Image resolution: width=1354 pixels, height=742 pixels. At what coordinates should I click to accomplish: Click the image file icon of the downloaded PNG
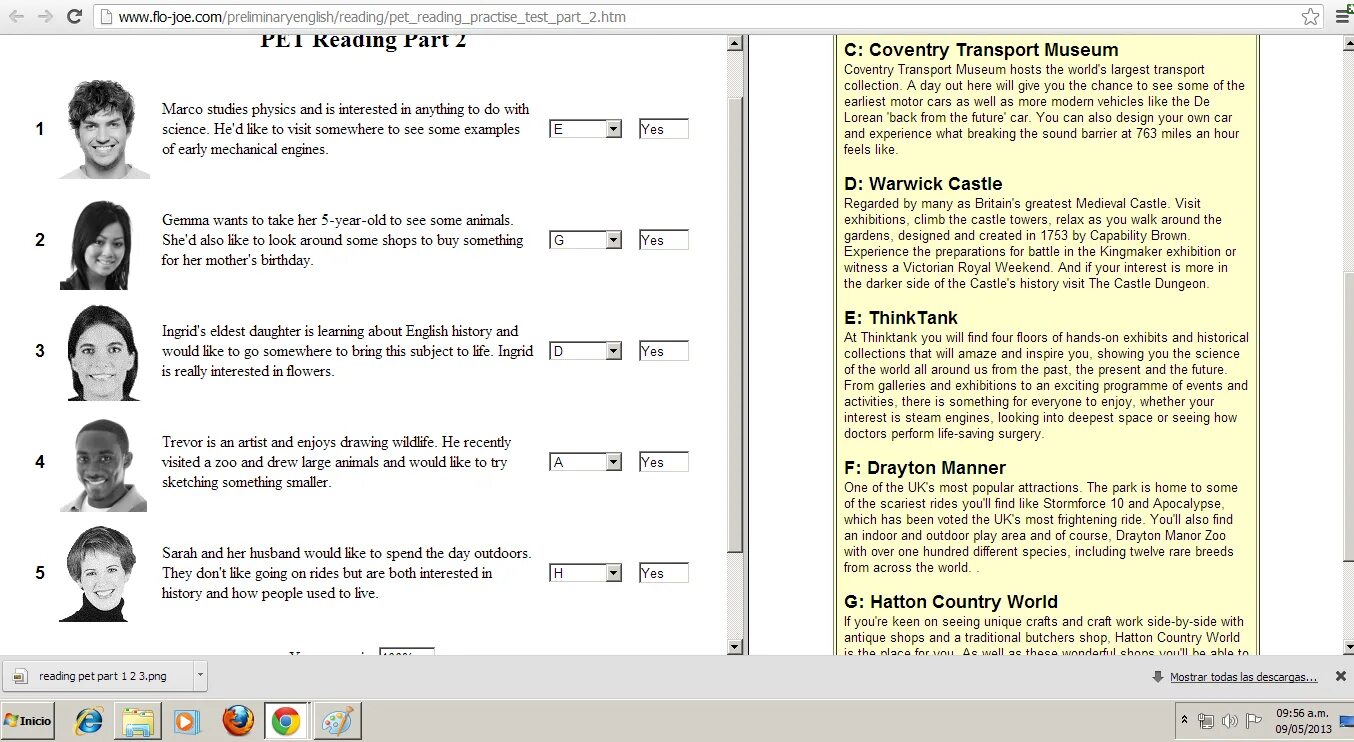[x=20, y=676]
